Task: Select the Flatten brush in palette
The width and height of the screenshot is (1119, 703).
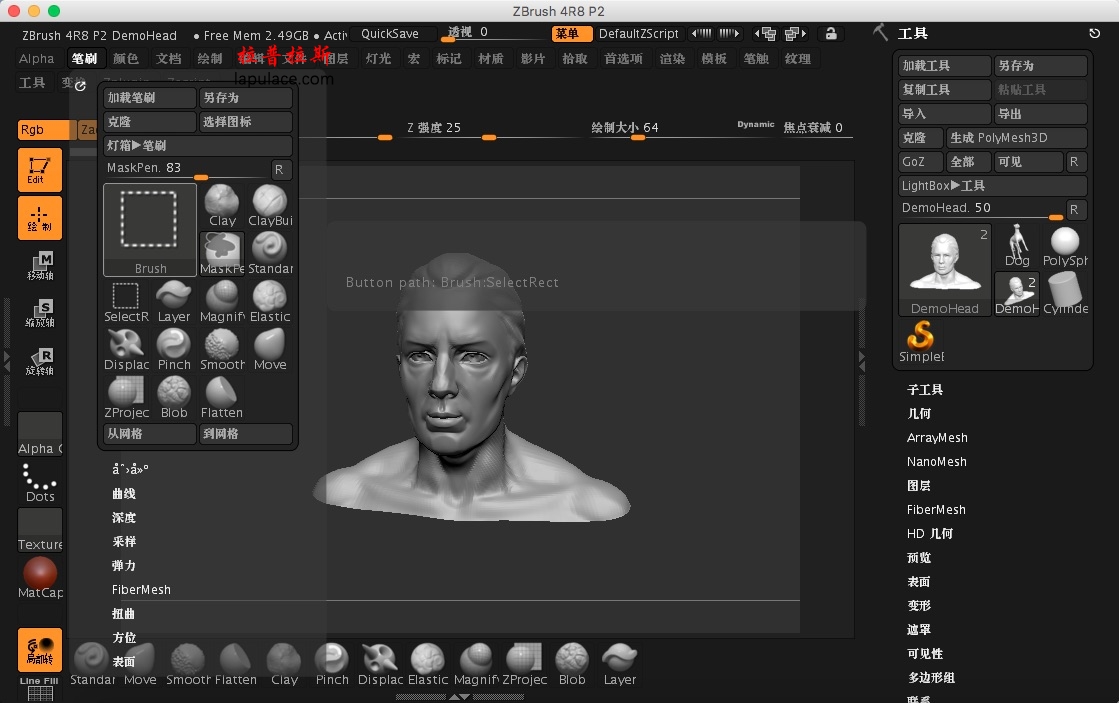Action: (222, 398)
